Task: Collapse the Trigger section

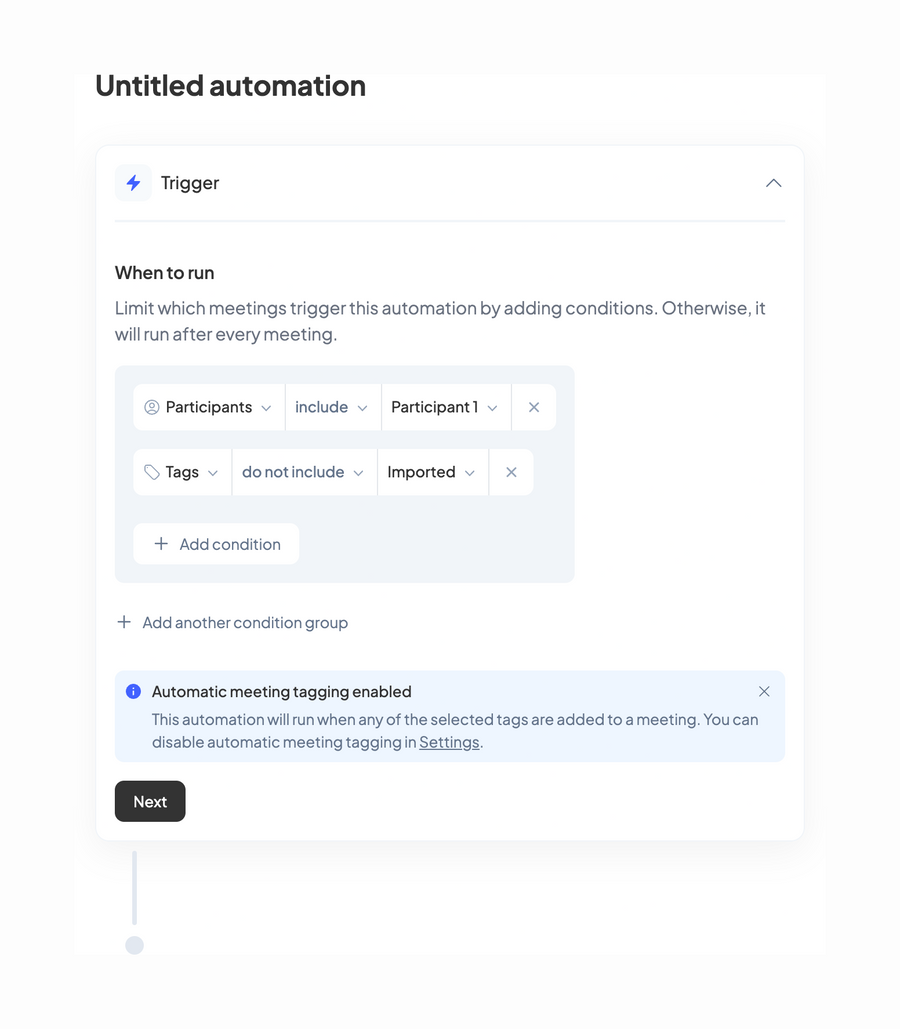Action: point(773,183)
